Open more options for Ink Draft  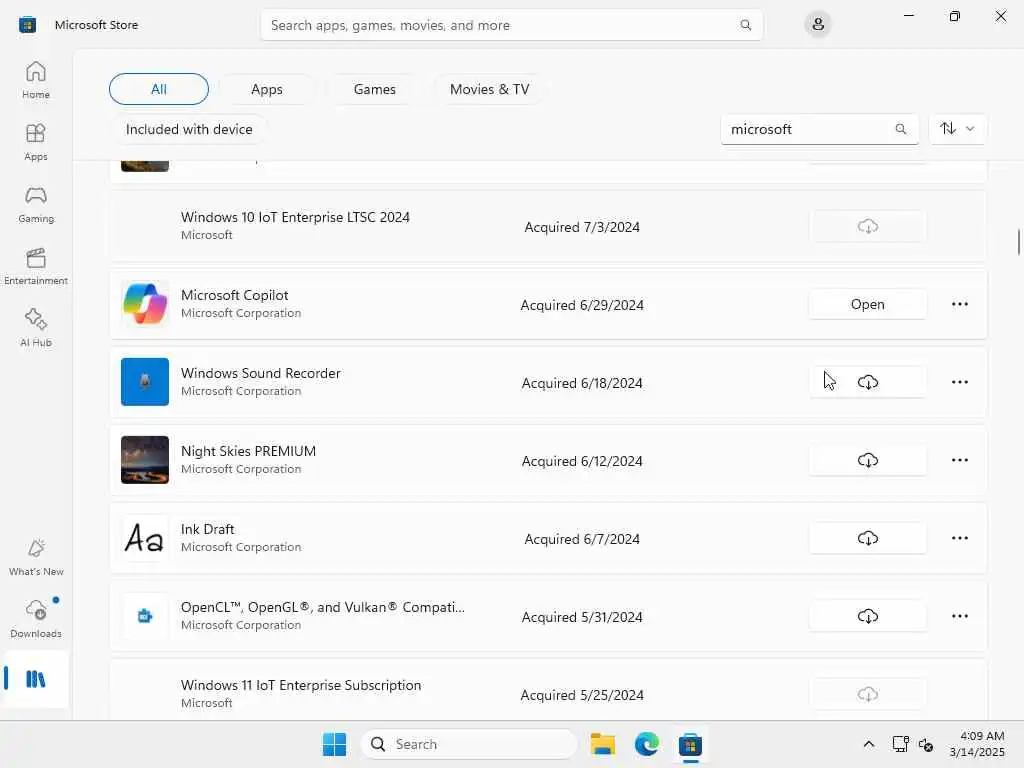pyautogui.click(x=959, y=538)
